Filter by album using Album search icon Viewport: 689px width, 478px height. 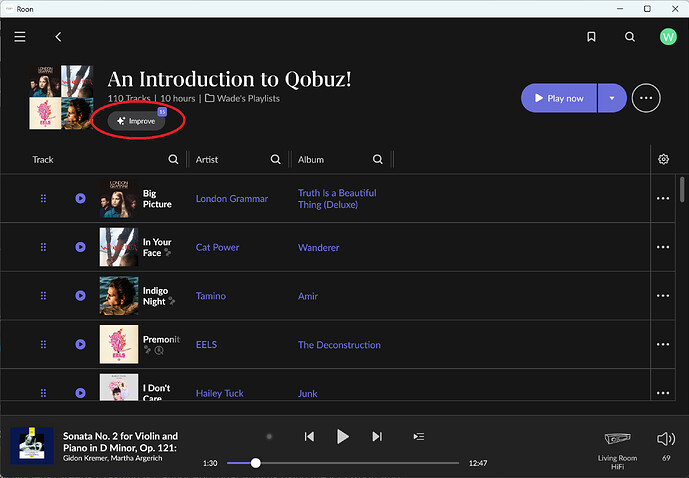click(377, 159)
